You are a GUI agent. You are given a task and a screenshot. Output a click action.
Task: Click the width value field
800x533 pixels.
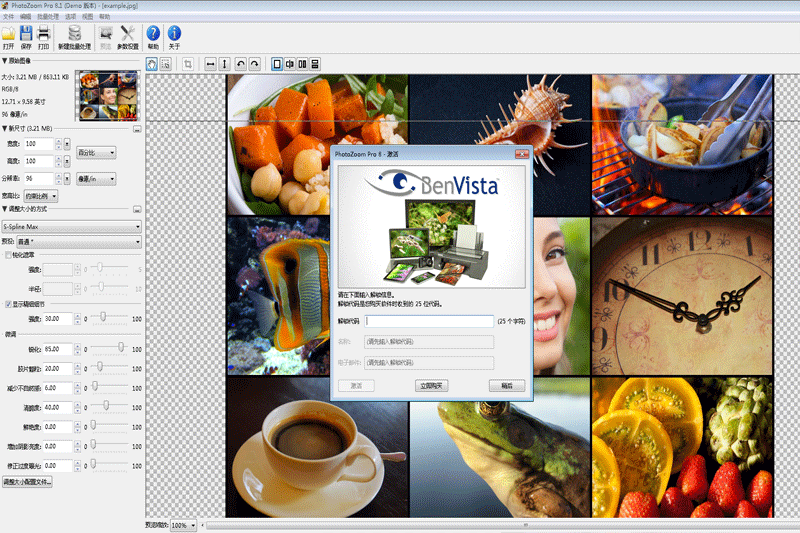39,144
